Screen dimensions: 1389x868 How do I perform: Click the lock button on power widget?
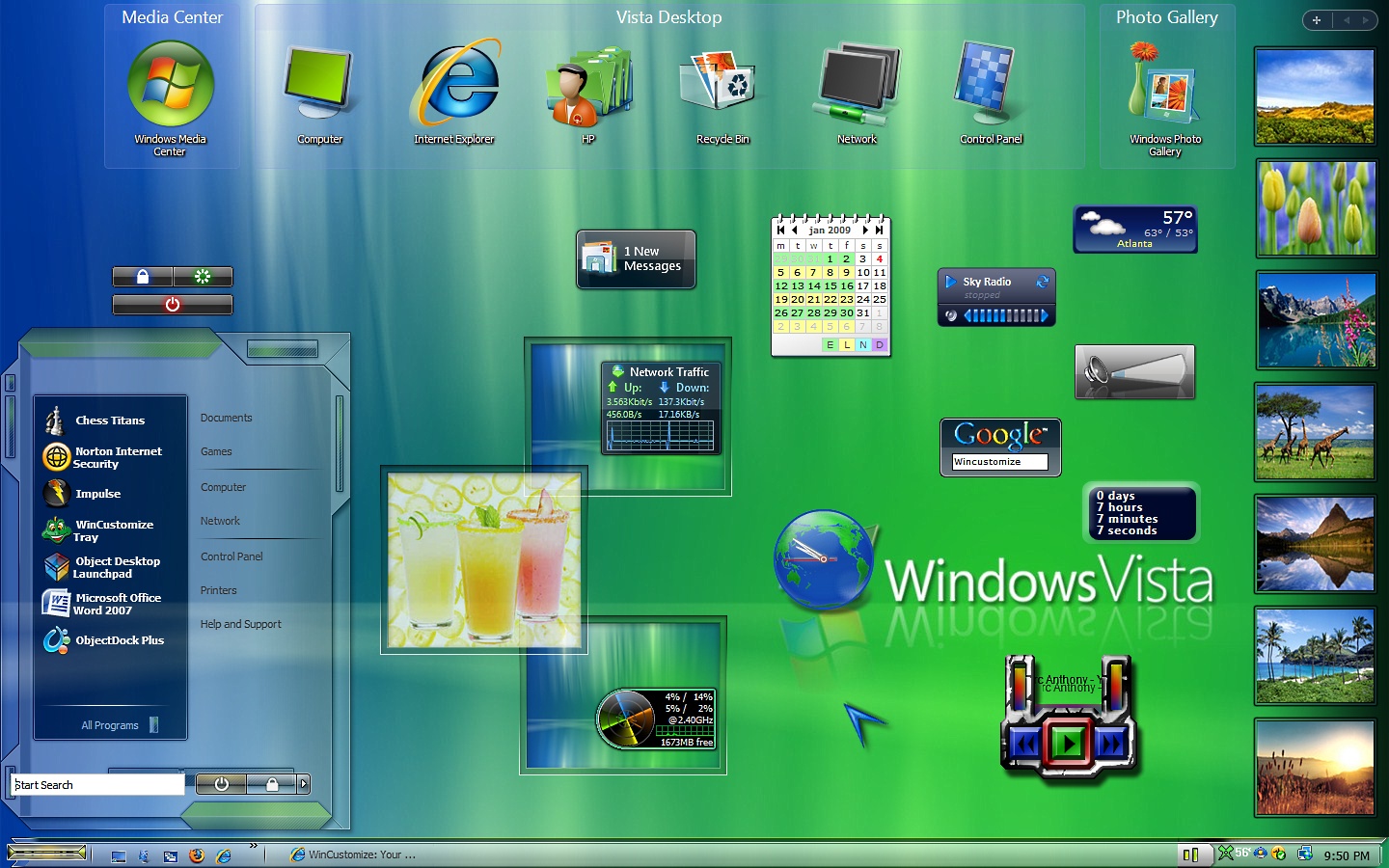143,277
